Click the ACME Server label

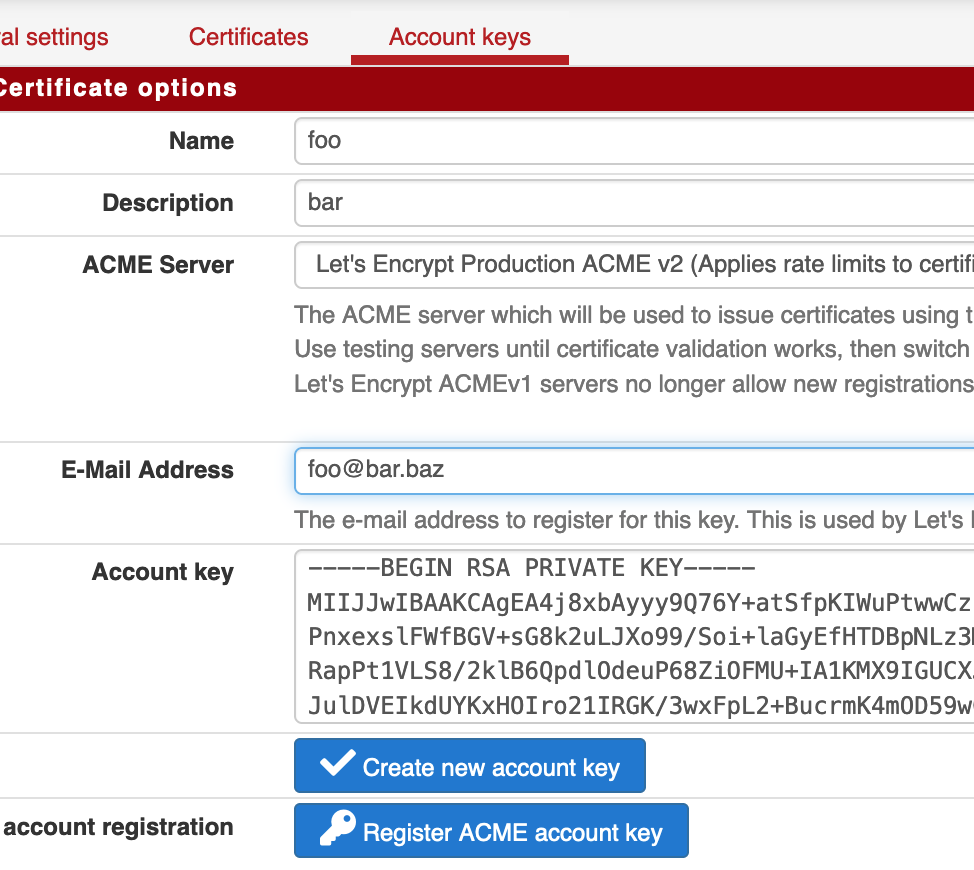click(x=158, y=265)
